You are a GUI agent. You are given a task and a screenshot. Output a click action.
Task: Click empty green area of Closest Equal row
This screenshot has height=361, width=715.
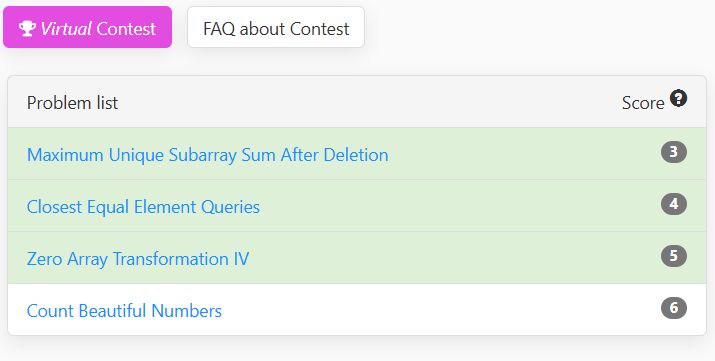pyautogui.click(x=456, y=206)
